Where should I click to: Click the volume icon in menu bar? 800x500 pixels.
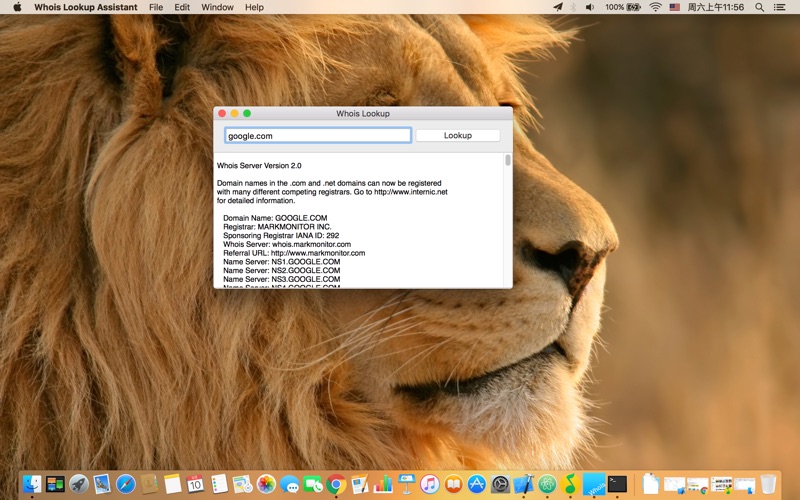pos(590,7)
